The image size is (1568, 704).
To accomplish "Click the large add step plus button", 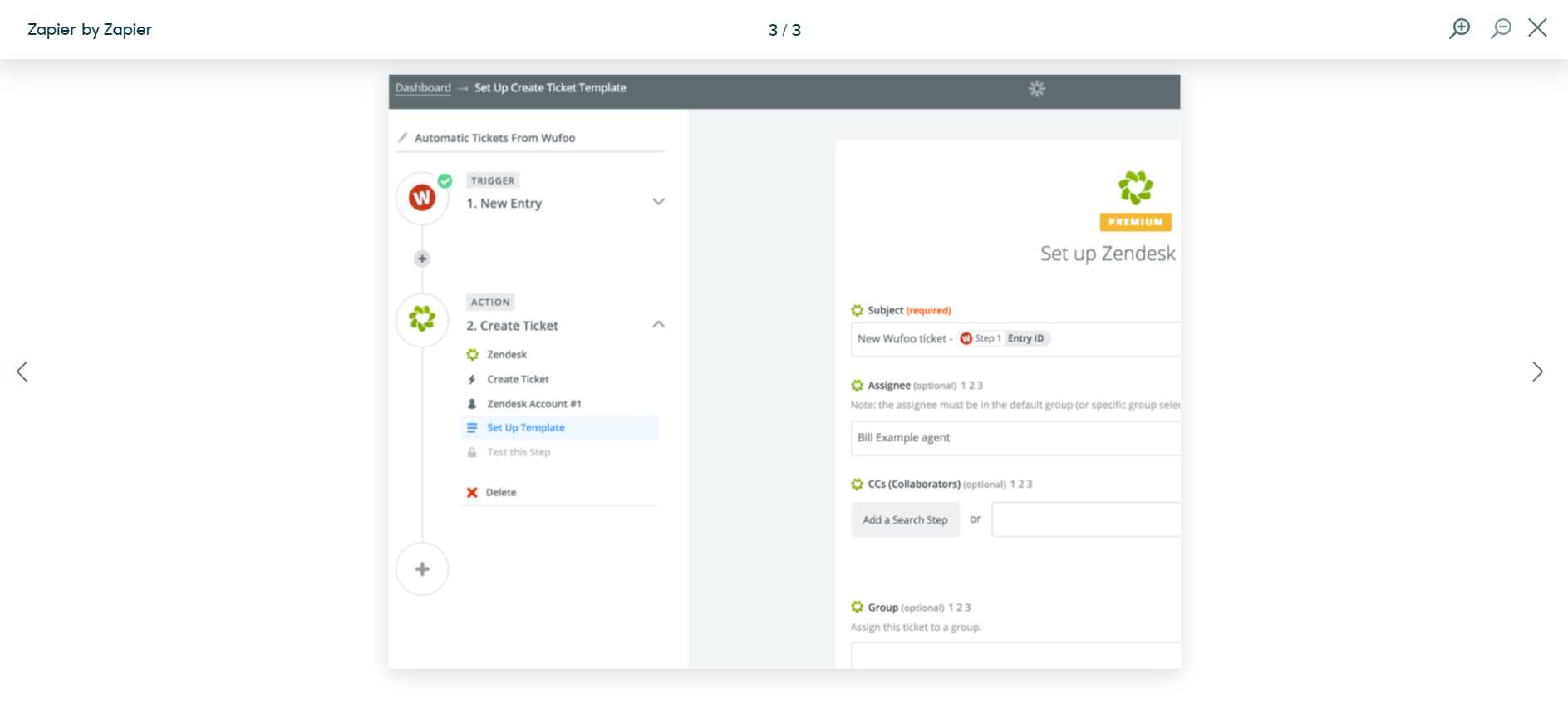I will [422, 569].
